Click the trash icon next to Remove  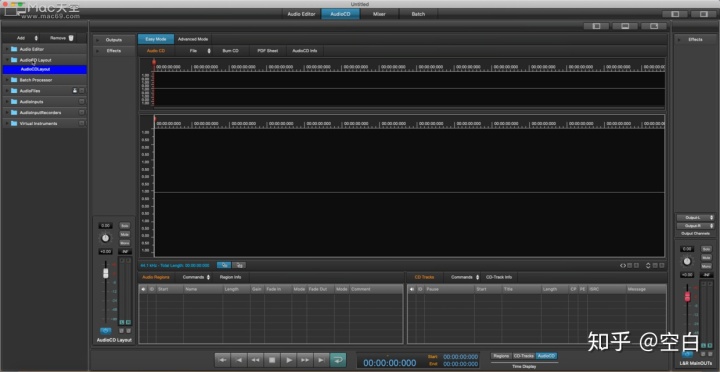[x=71, y=38]
